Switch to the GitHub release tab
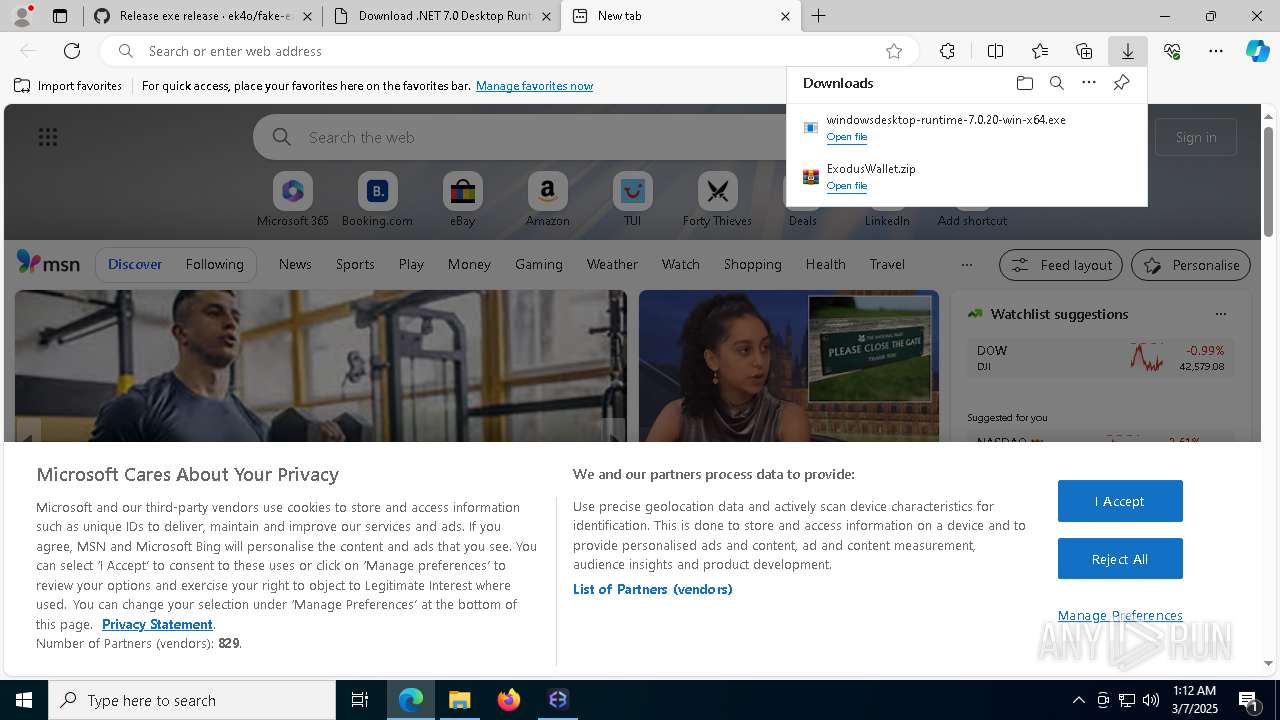The width and height of the screenshot is (1280, 720). pos(204,16)
